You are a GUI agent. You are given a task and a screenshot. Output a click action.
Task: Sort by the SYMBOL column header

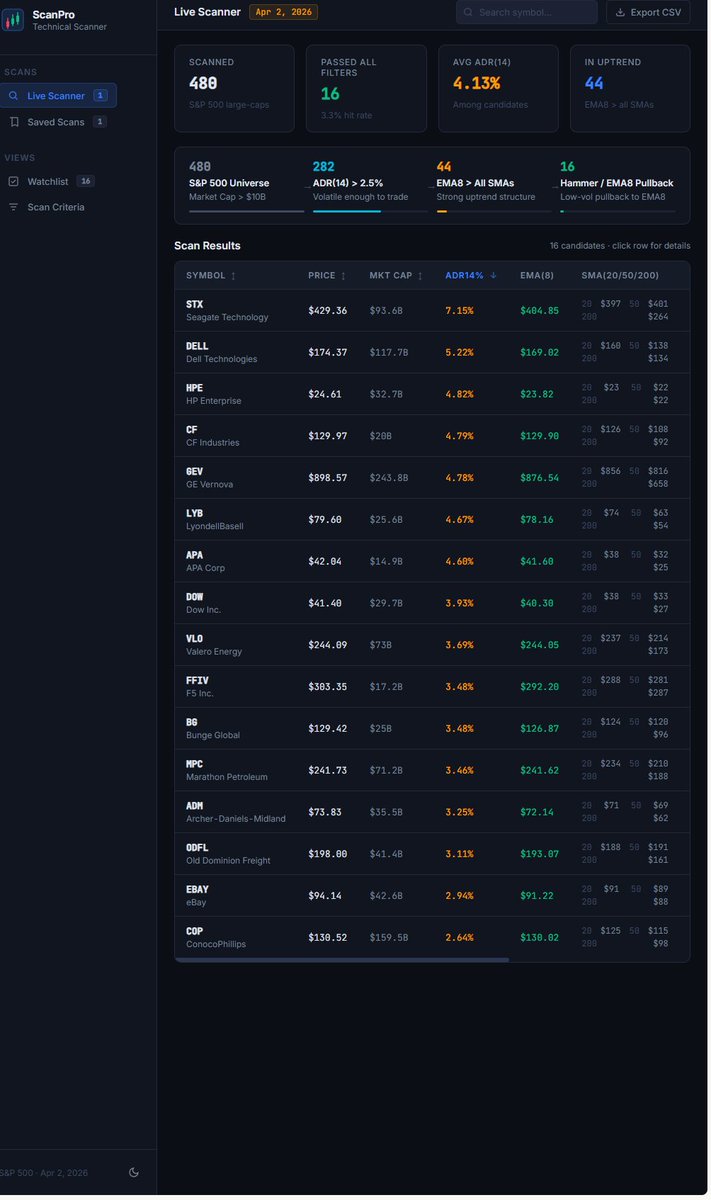coord(211,276)
